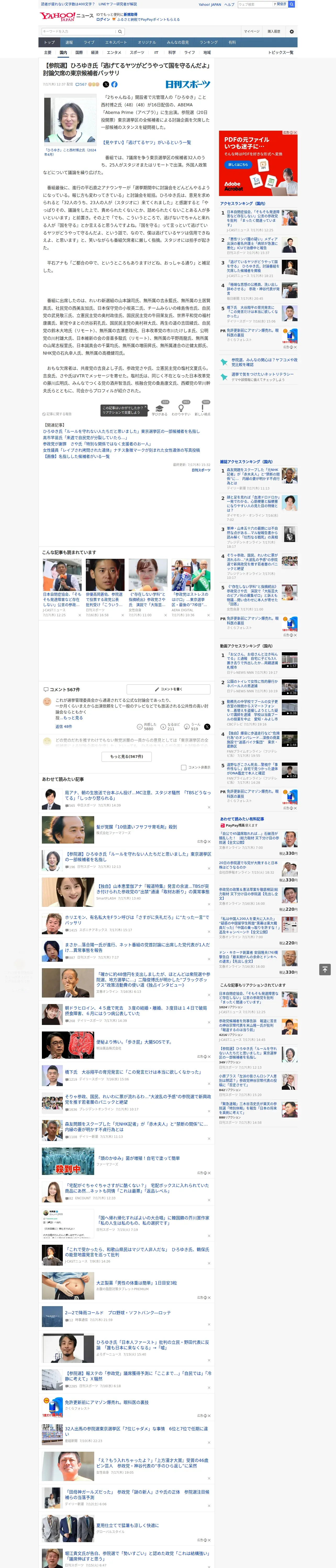The width and height of the screenshot is (336, 1568).
Task: Share article on Facebook icon
Action: click(114, 85)
